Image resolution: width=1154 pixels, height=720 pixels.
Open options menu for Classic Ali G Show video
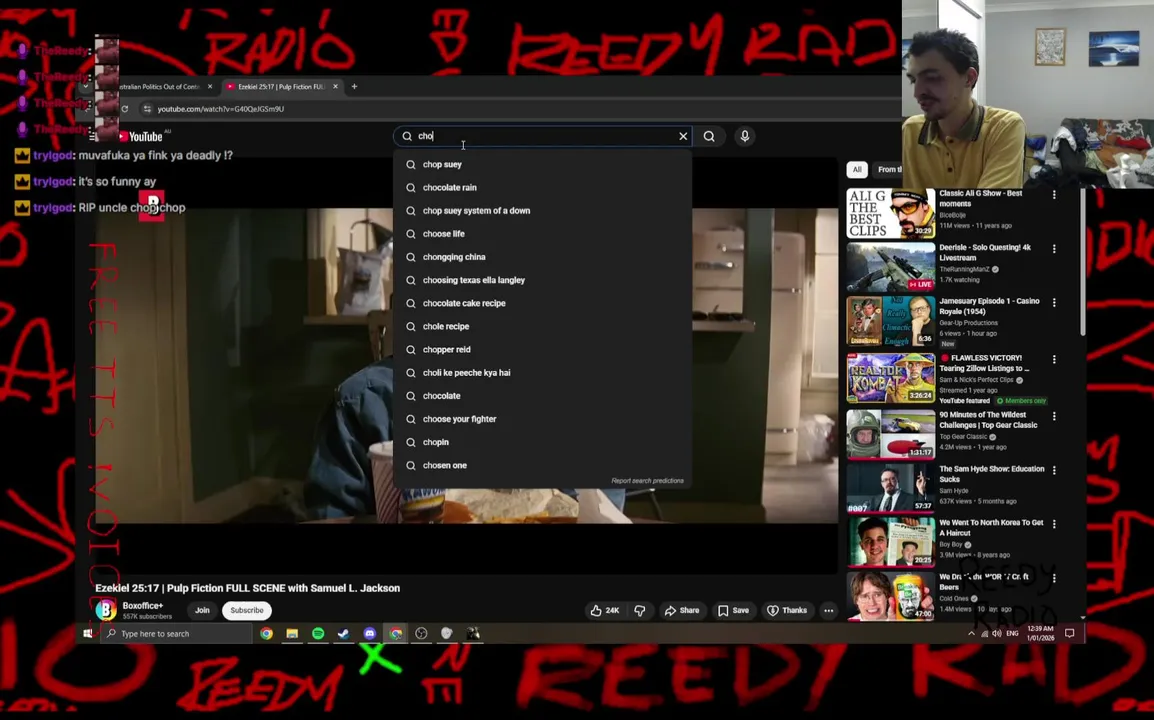click(1054, 195)
